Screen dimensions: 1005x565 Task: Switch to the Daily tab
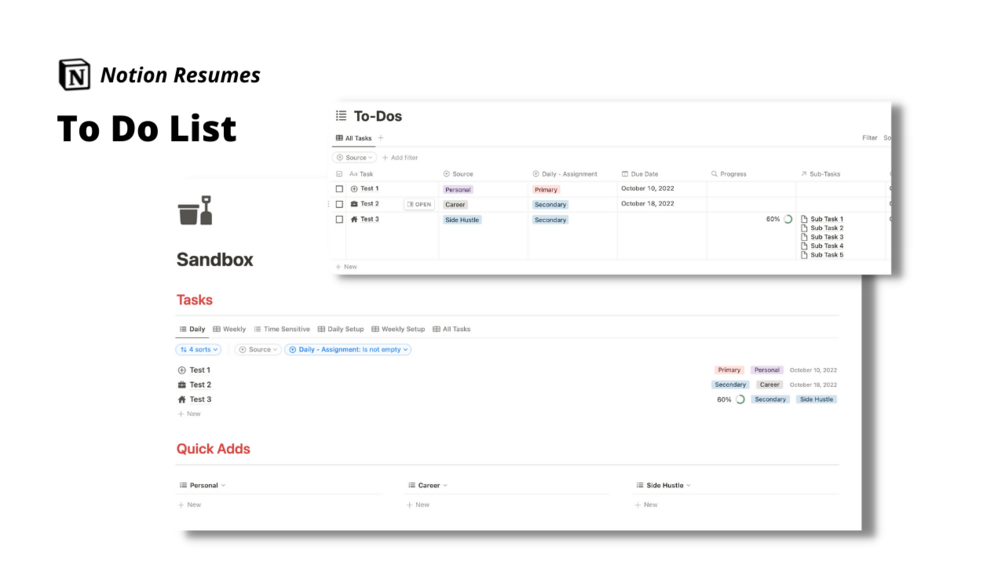(x=192, y=329)
